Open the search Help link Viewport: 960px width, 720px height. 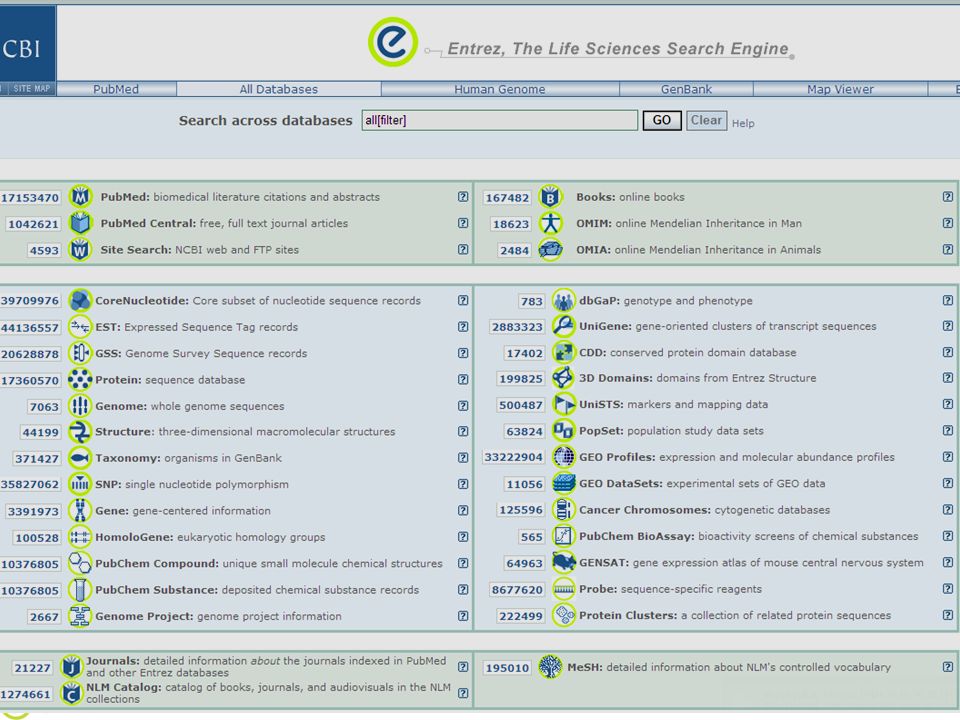(x=743, y=124)
